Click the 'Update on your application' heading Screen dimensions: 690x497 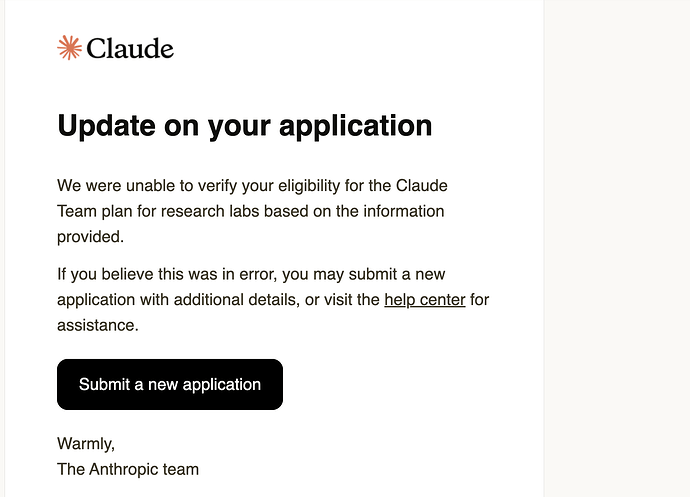(x=245, y=126)
